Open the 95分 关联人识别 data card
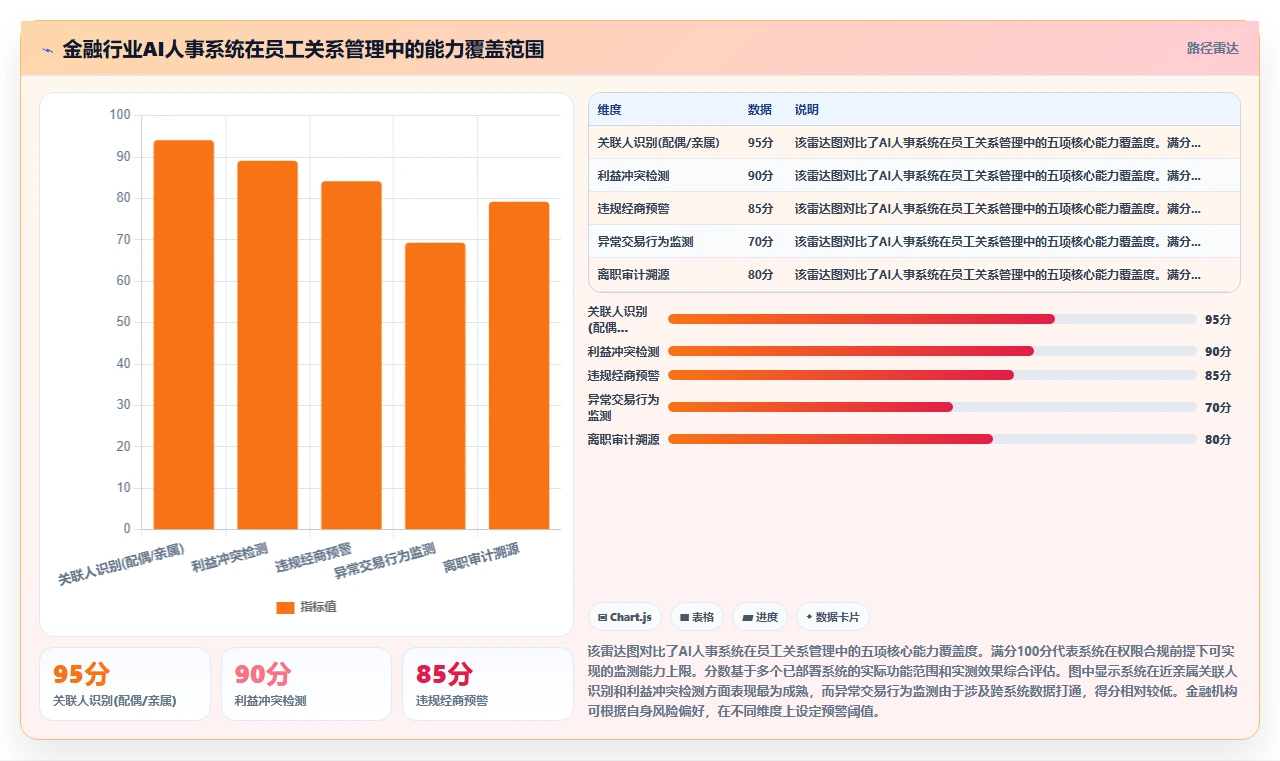Image resolution: width=1280 pixels, height=761 pixels. click(125, 684)
